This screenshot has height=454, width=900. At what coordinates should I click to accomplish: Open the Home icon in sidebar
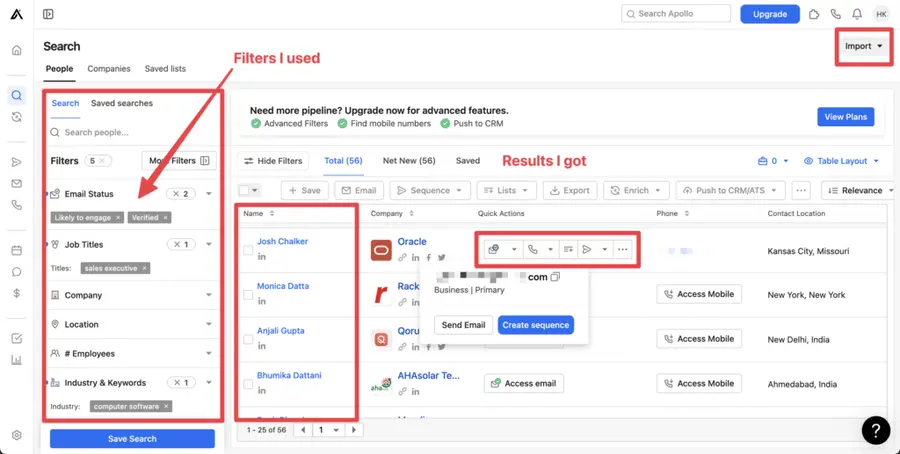click(17, 51)
